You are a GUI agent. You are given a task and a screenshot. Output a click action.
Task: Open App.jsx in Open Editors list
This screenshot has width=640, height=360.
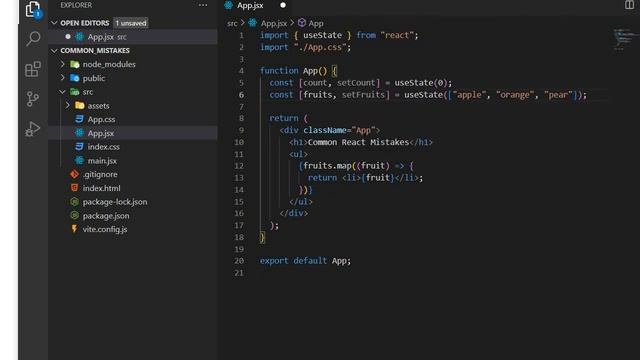pos(133,37)
